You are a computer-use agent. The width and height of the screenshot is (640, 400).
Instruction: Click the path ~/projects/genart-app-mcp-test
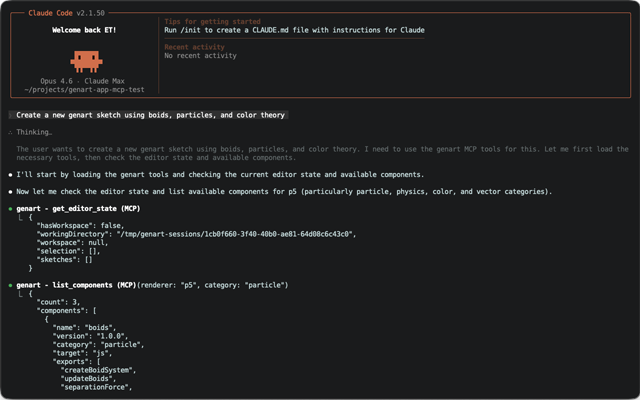[x=84, y=90]
